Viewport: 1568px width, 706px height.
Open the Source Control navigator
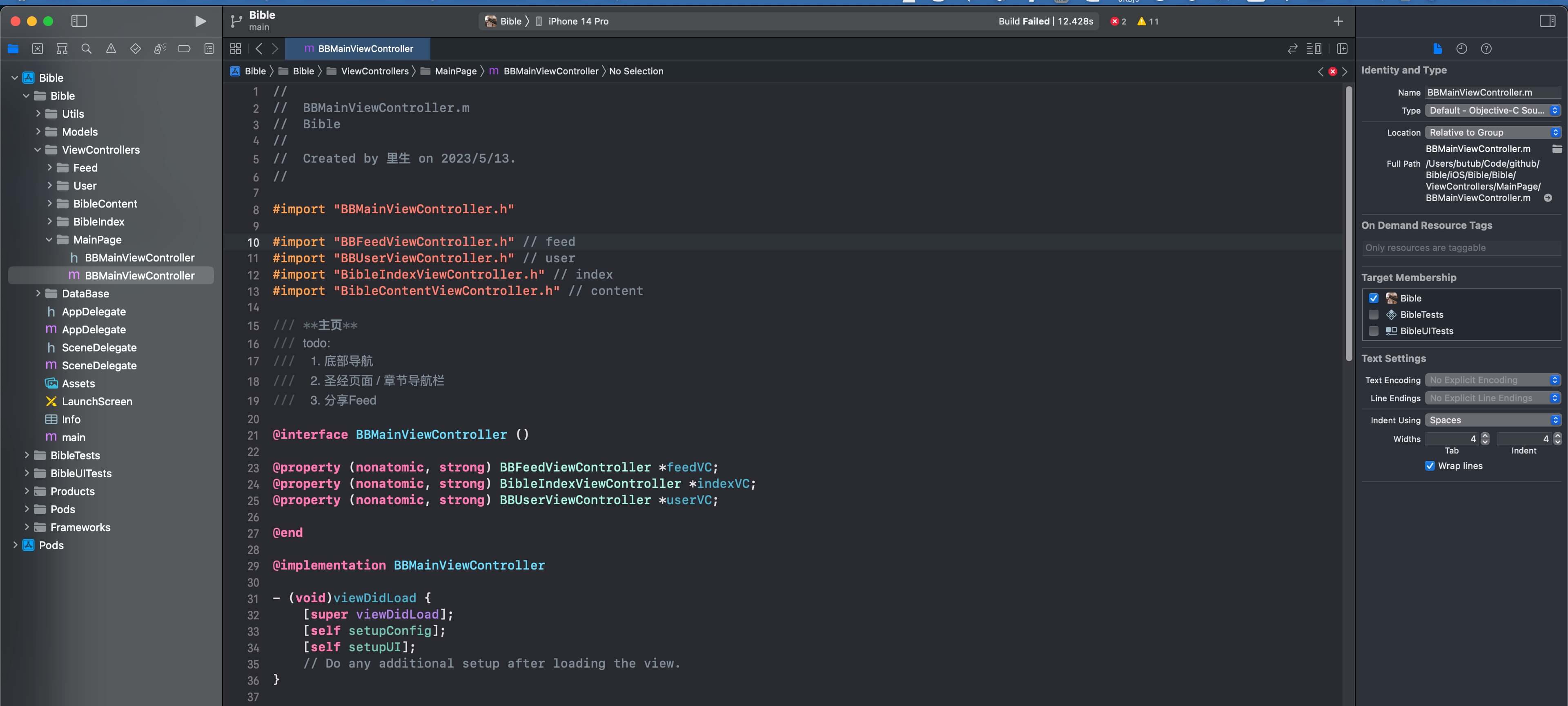click(37, 49)
